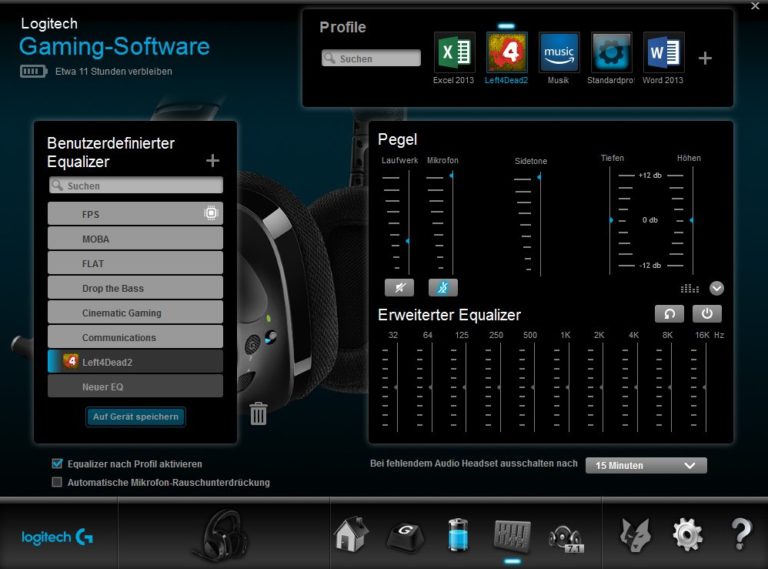Adjust the Laufwerk volume slider
This screenshot has width=768, height=569.
point(408,241)
